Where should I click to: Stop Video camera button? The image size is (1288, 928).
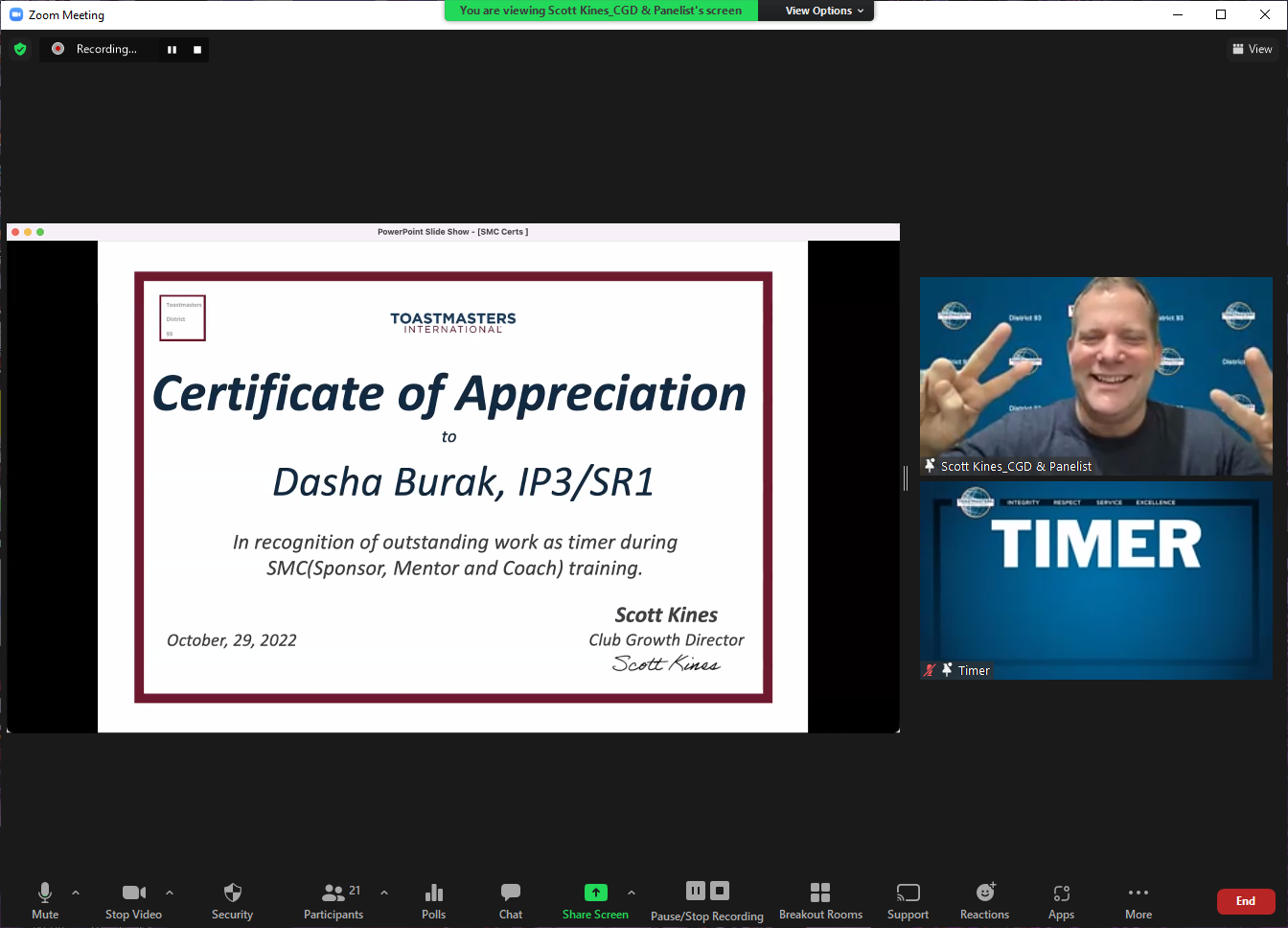coord(134,901)
